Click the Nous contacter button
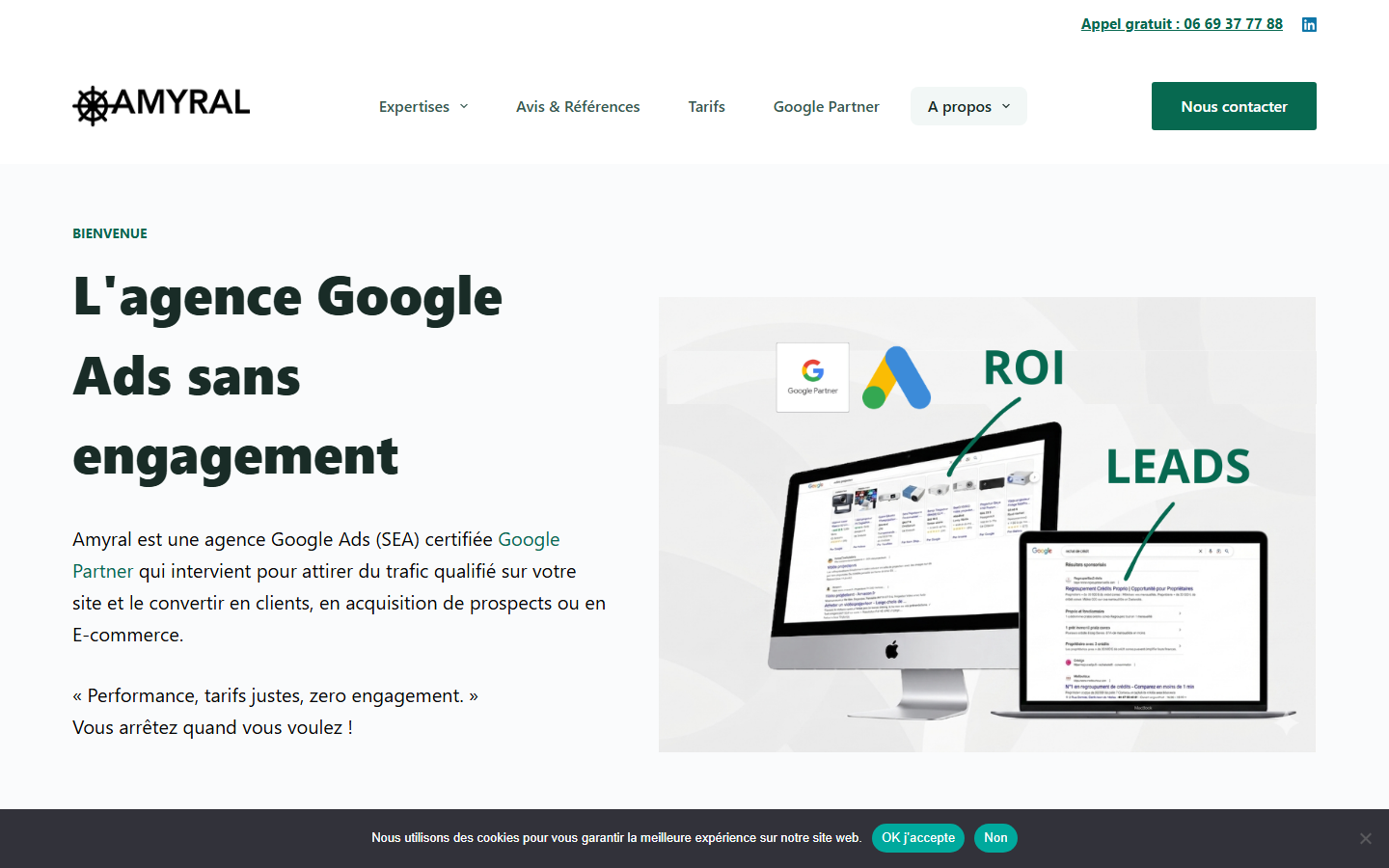 click(1234, 106)
